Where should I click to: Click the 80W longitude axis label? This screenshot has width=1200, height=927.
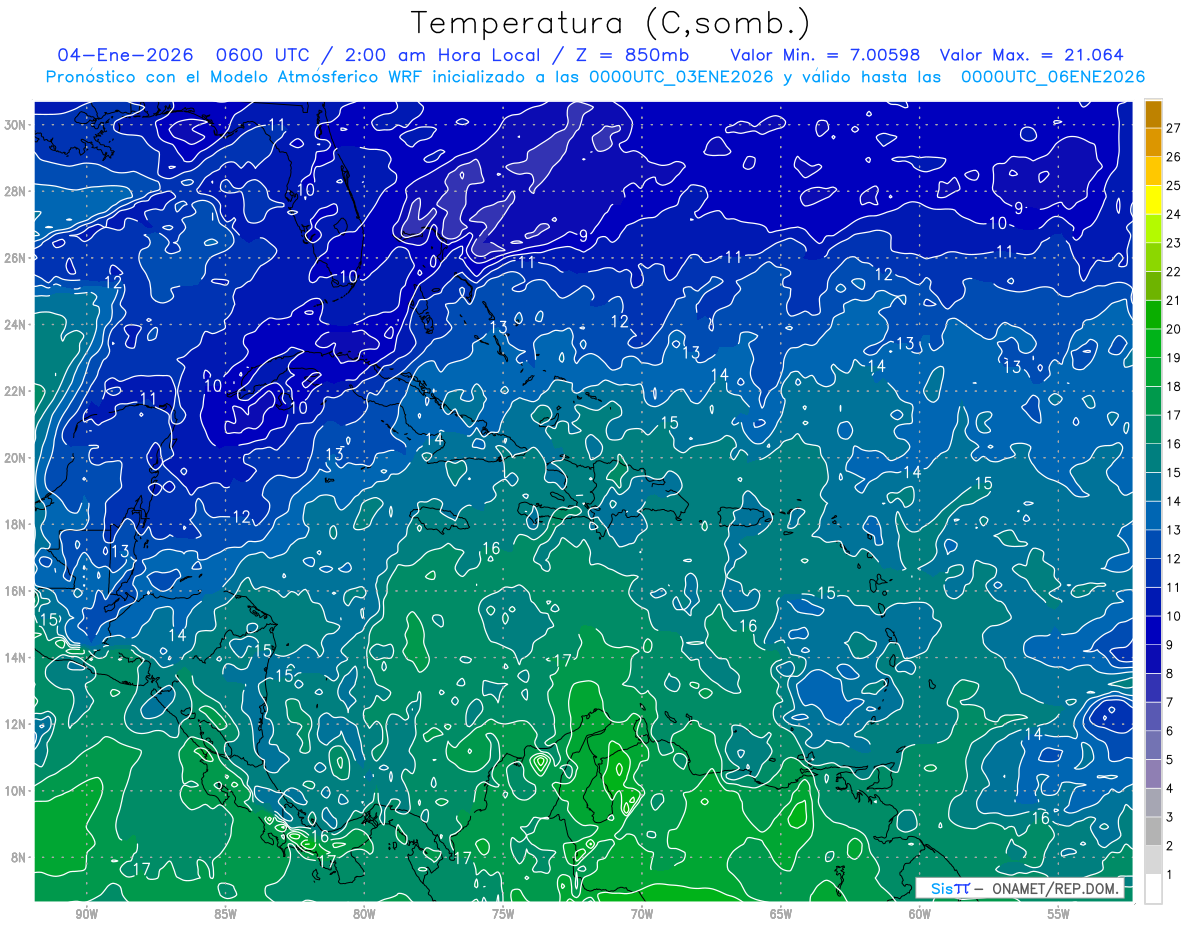pos(364,915)
